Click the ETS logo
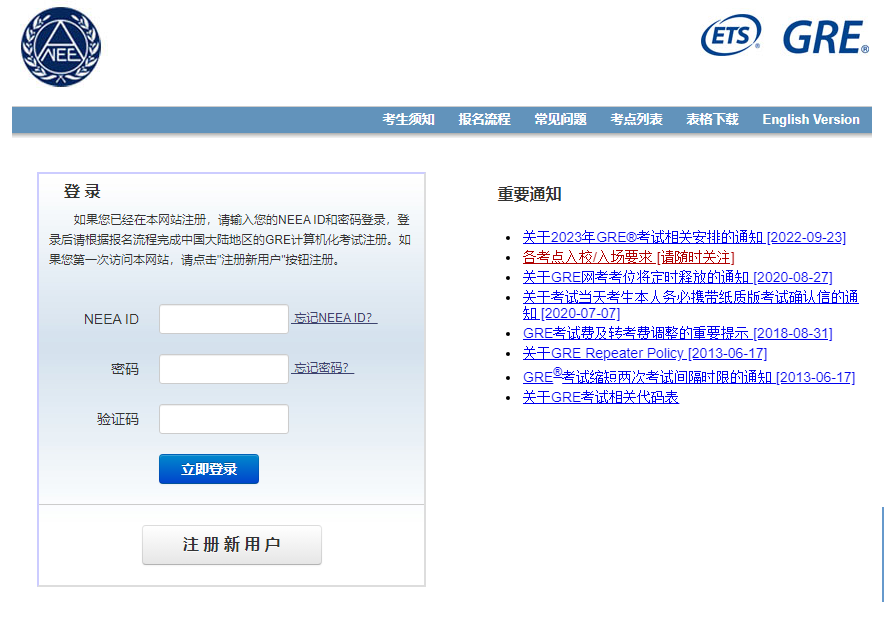 (x=731, y=37)
